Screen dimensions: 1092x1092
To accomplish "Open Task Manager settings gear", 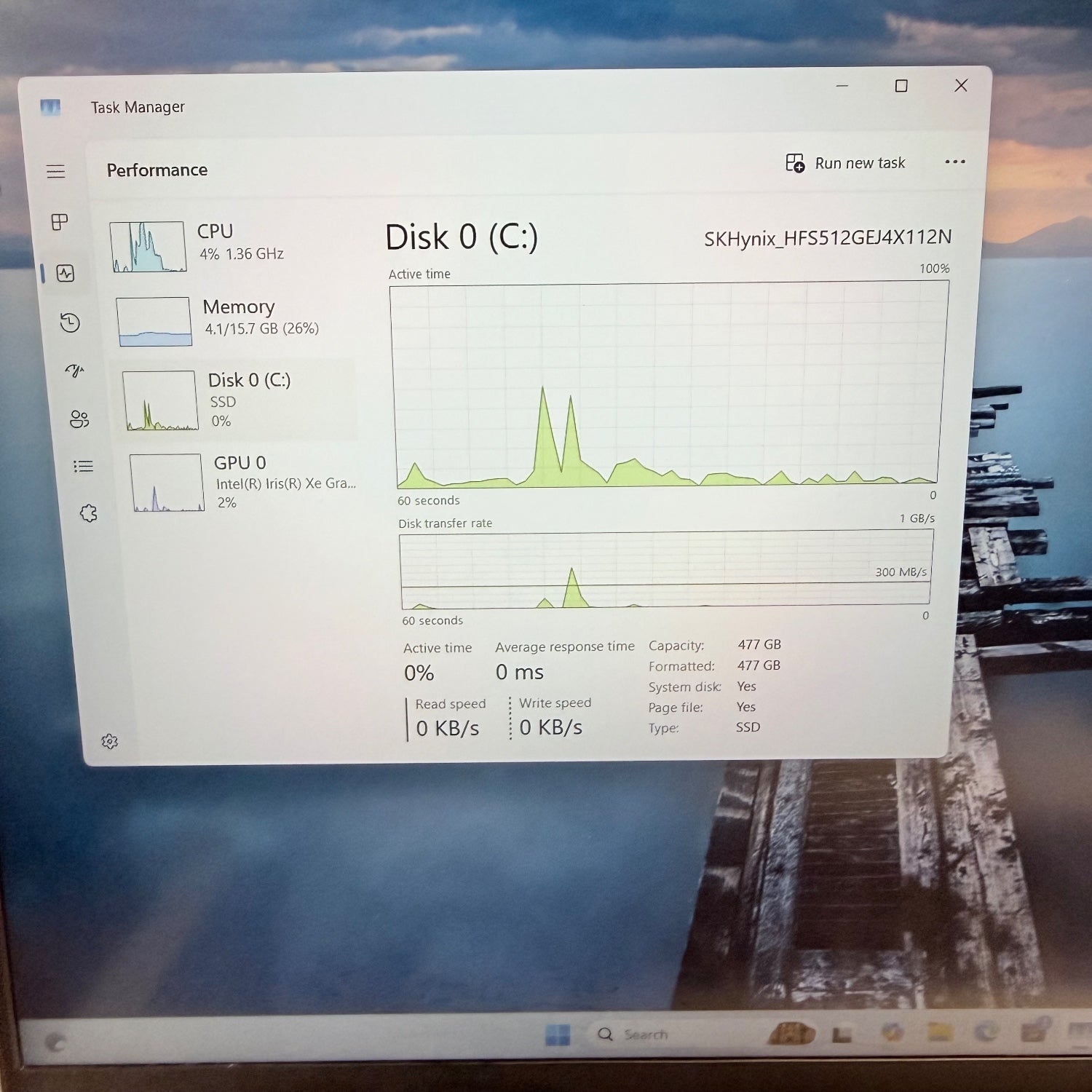I will tap(110, 742).
